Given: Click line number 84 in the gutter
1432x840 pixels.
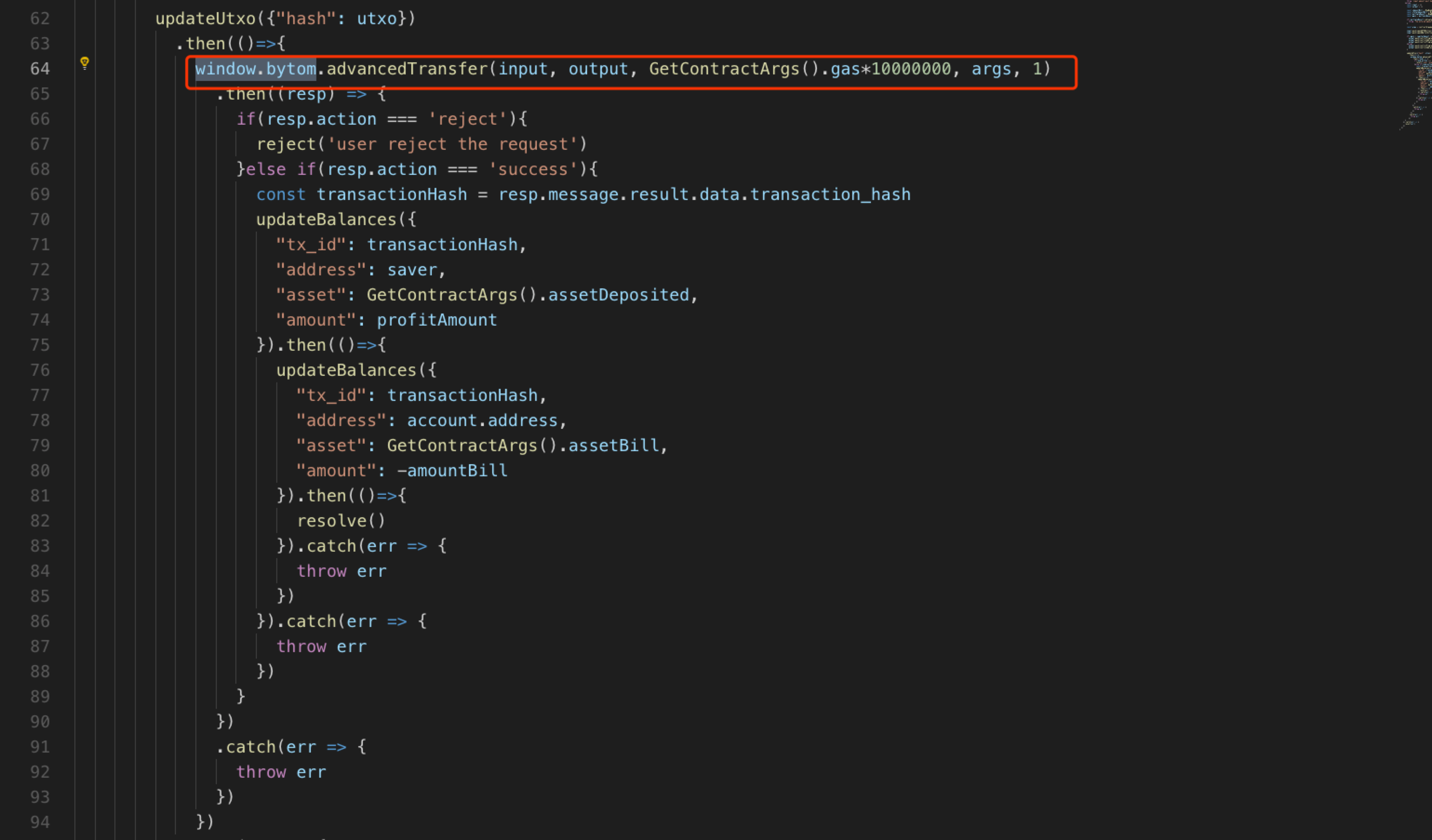Looking at the screenshot, I should tap(40, 571).
